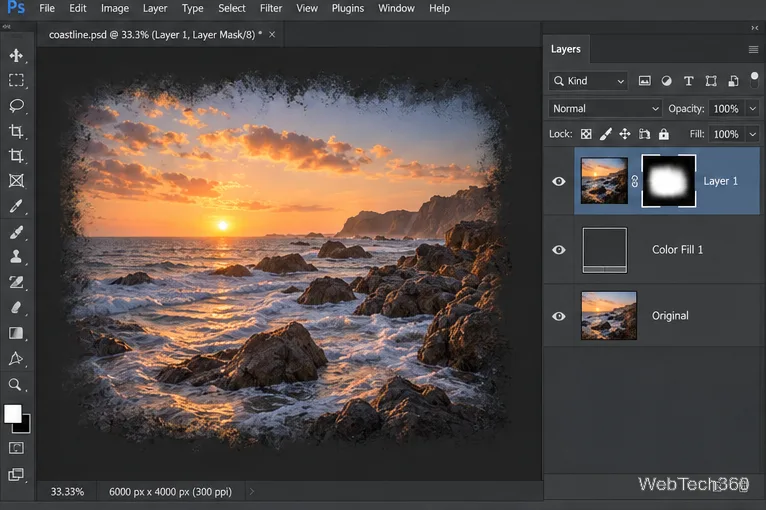Screen dimensions: 766x510
Task: Filter layers by type layers icon
Action: point(688,81)
